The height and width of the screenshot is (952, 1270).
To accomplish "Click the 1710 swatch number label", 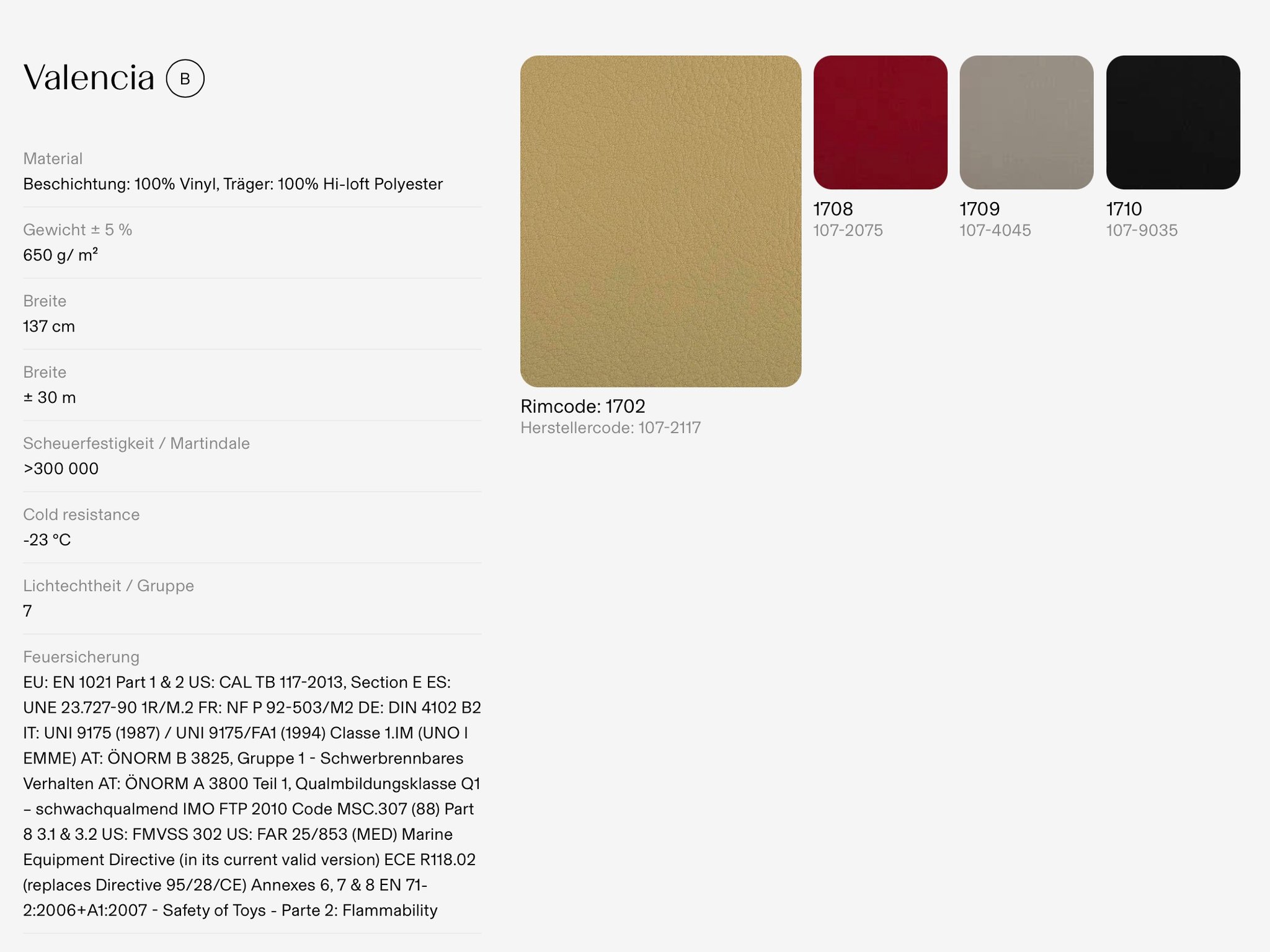I will point(1124,209).
